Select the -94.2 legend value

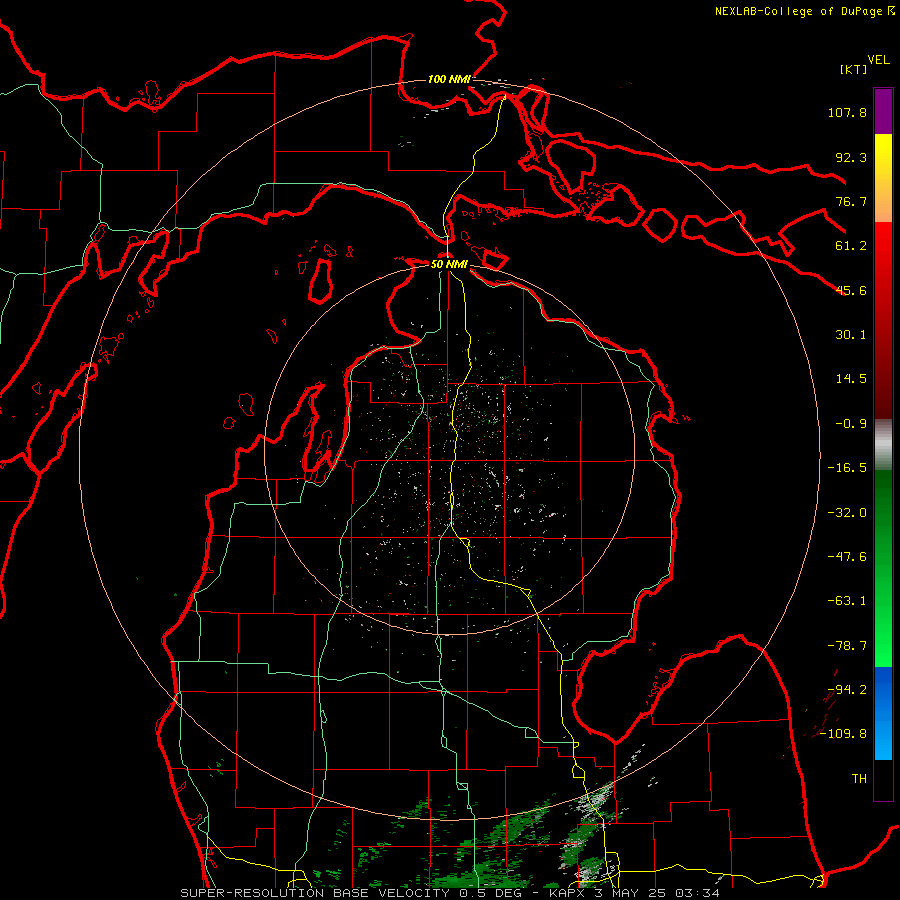point(847,690)
